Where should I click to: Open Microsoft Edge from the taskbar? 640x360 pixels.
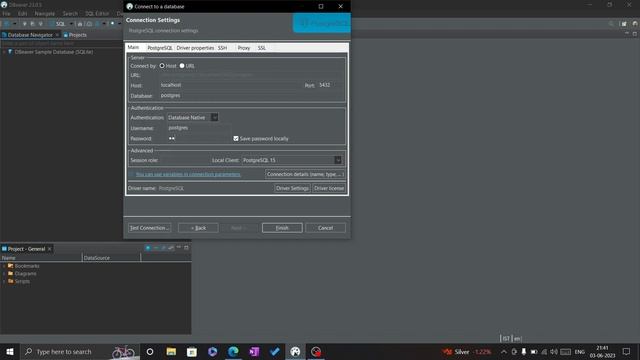233,351
